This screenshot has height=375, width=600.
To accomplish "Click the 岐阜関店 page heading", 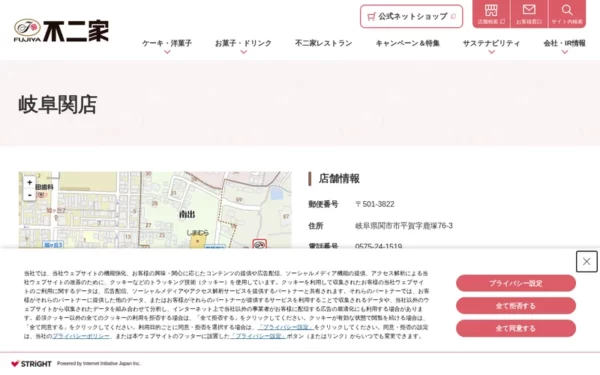I will [58, 104].
